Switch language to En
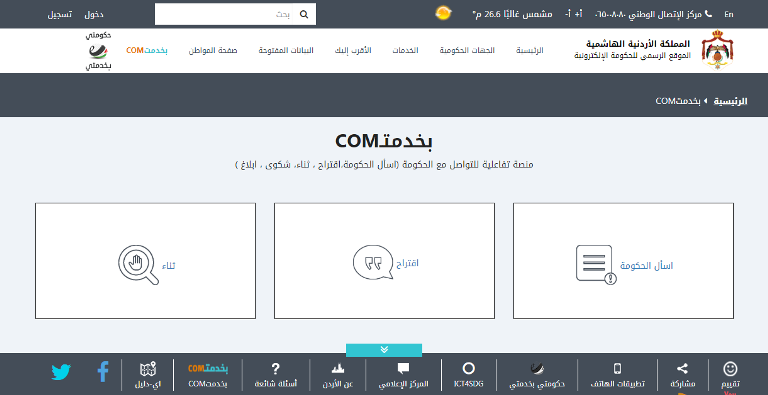Image resolution: width=768 pixels, height=395 pixels. click(x=729, y=14)
